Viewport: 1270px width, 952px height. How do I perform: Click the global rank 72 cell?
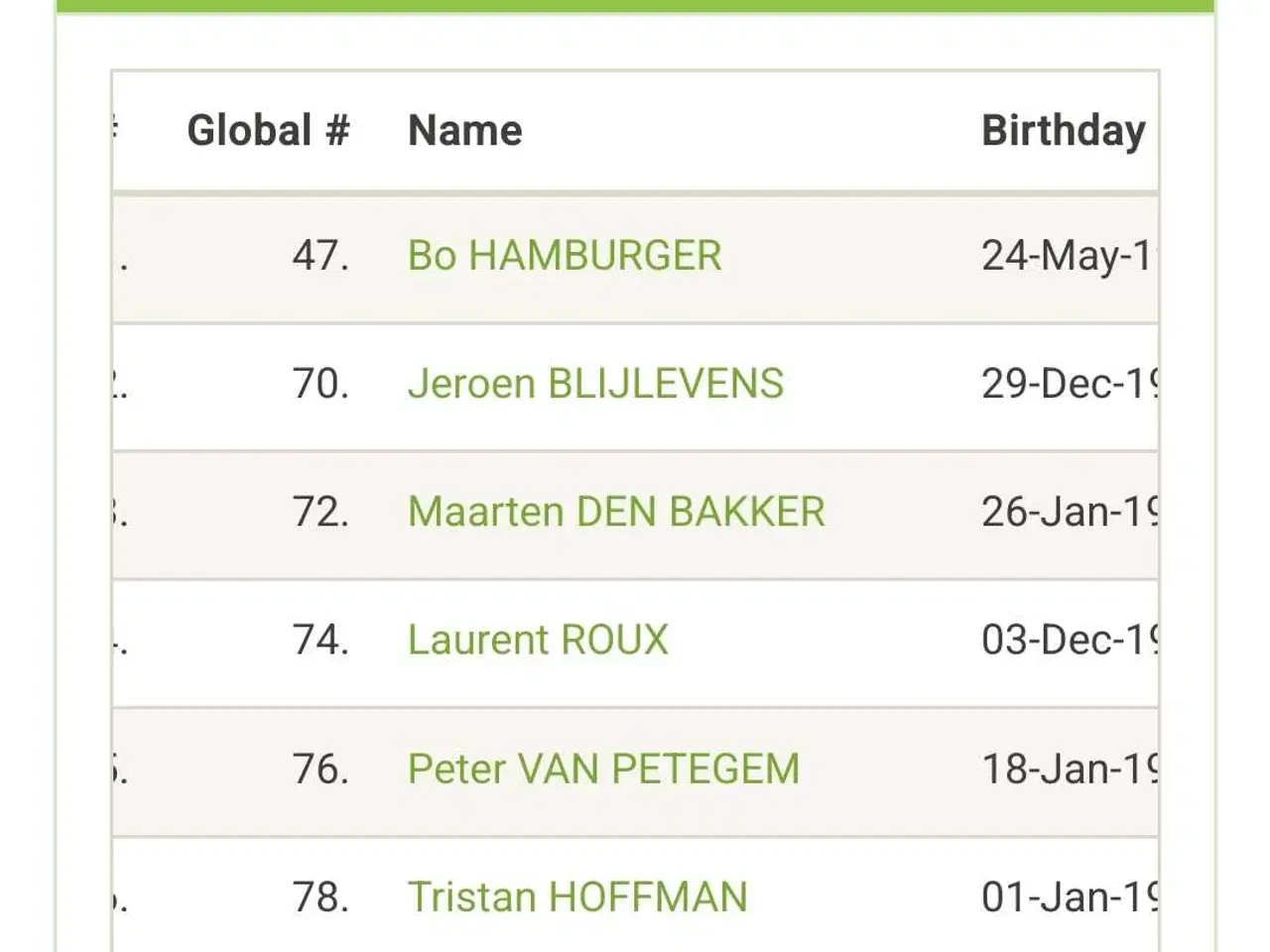(319, 512)
